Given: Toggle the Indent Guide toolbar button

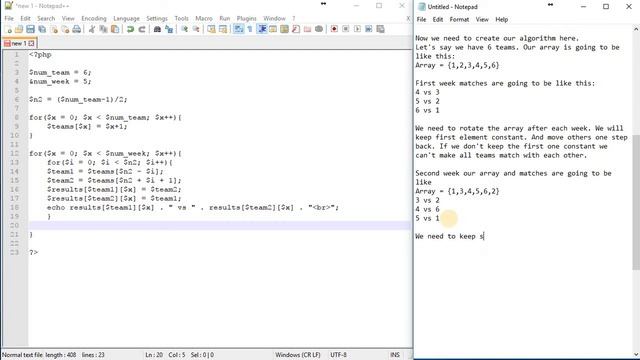Looking at the screenshot, I should [x=262, y=29].
